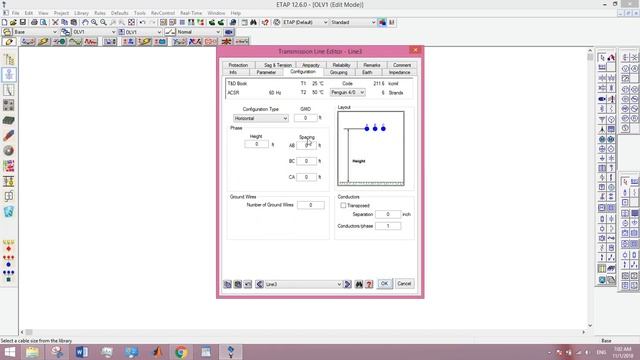Screen dimensions: 640x360
Task: Click the GMD input field
Action: [x=305, y=118]
